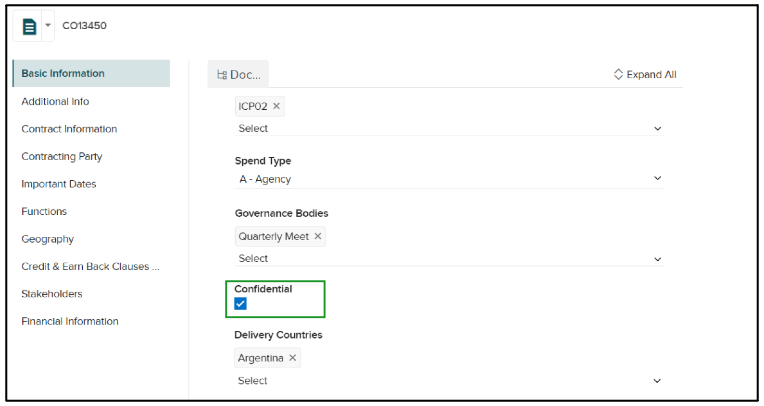The height and width of the screenshot is (406, 764).
Task: Open the Select dropdown below ICP02
Action: (449, 128)
